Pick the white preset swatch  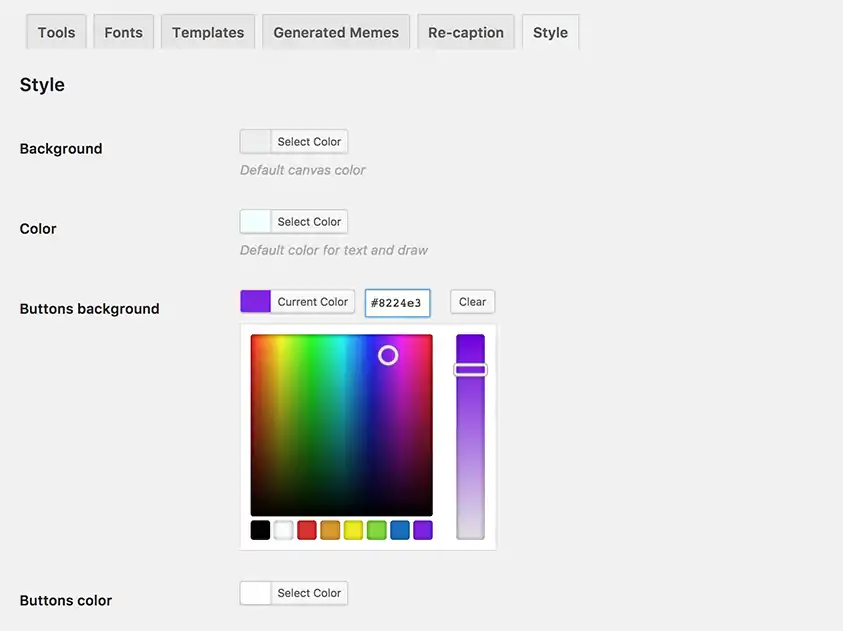pos(283,530)
